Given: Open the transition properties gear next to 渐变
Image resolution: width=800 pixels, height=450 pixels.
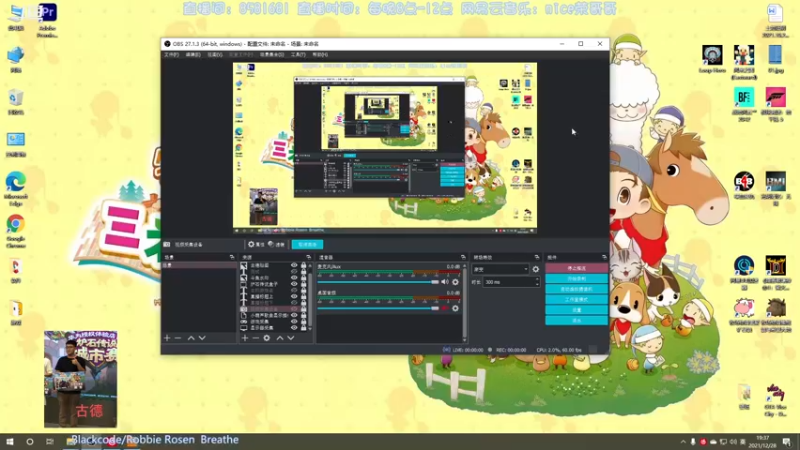Looking at the screenshot, I should [x=536, y=269].
